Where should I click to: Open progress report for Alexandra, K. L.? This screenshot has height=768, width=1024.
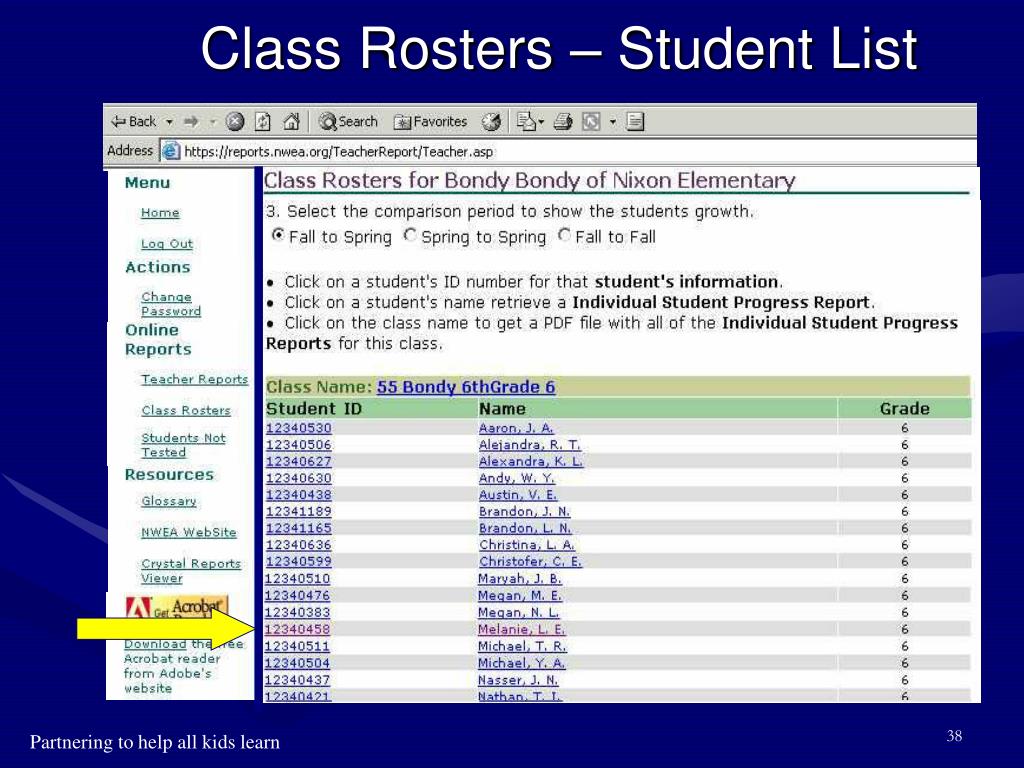click(x=531, y=462)
